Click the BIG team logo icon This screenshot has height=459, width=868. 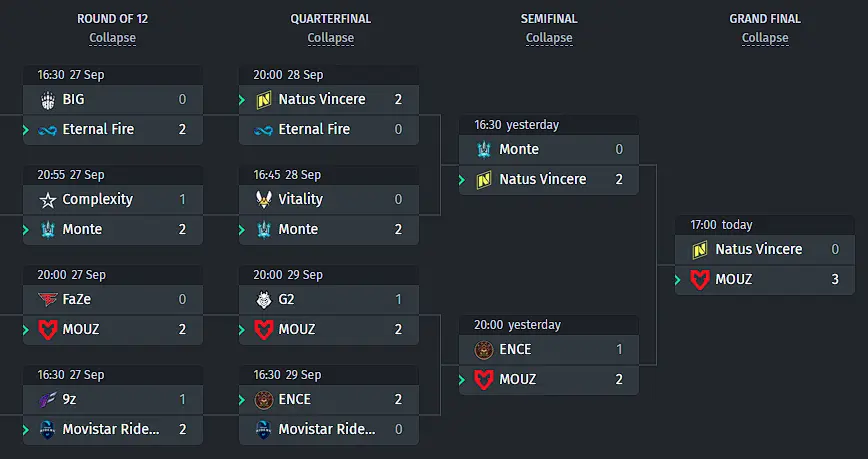point(48,100)
